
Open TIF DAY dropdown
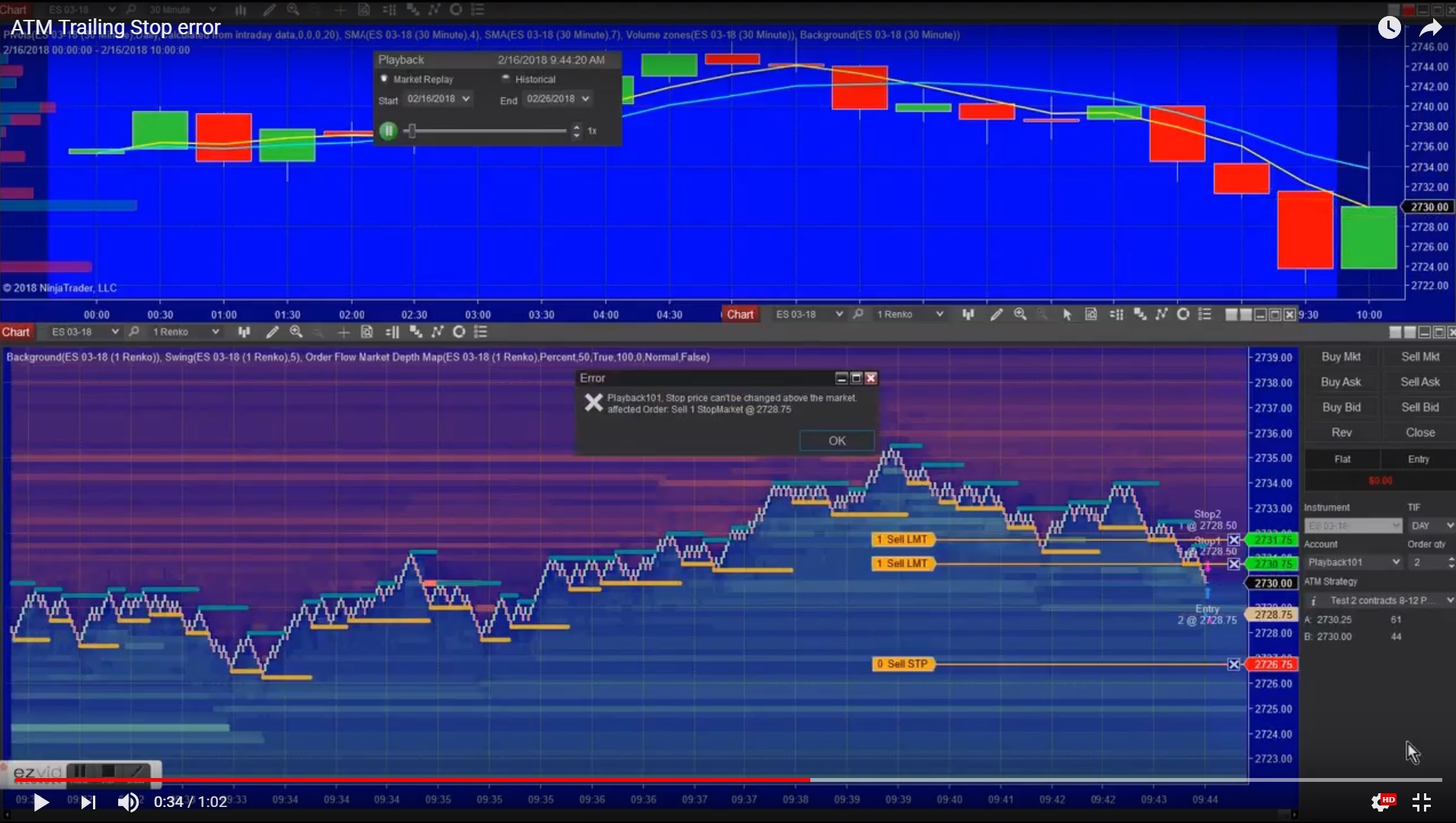click(x=1432, y=526)
